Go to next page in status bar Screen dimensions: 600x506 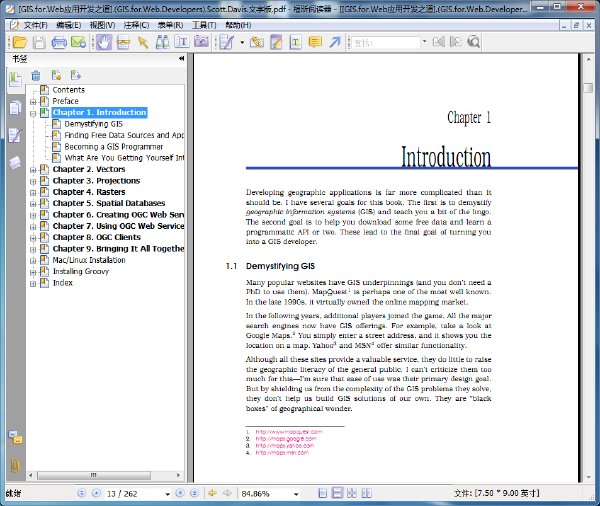[180, 493]
